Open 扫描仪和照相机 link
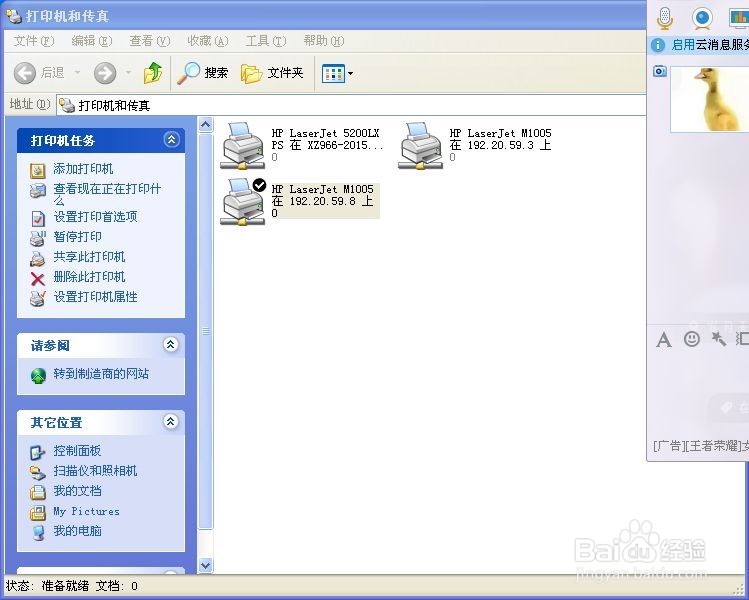 96,471
